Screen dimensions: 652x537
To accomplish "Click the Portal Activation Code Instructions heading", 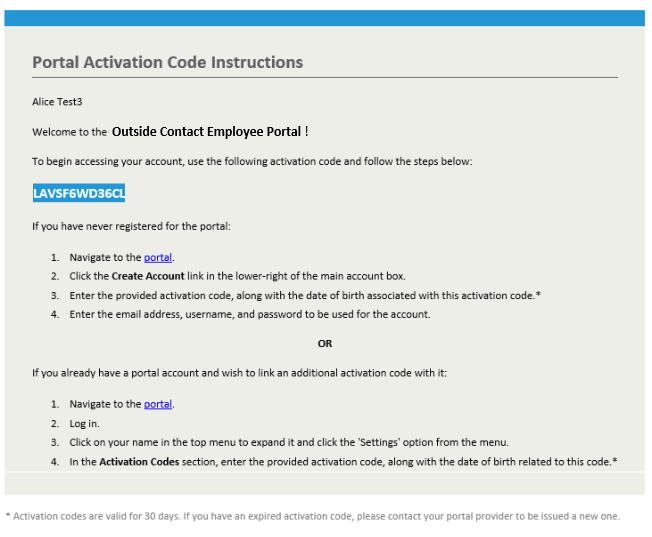I will pos(167,62).
